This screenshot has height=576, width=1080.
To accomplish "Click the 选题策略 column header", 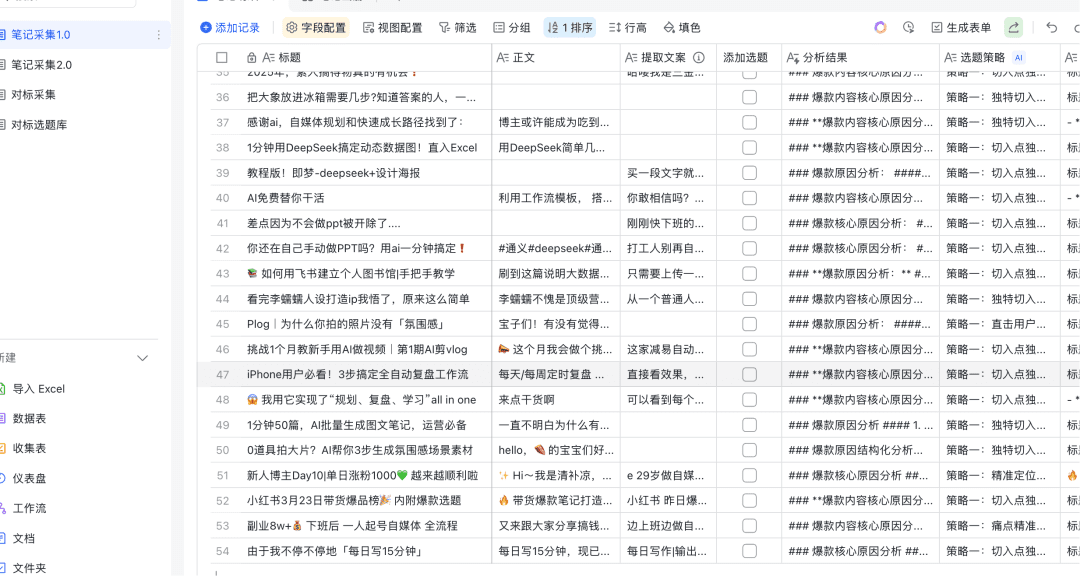I will click(999, 58).
